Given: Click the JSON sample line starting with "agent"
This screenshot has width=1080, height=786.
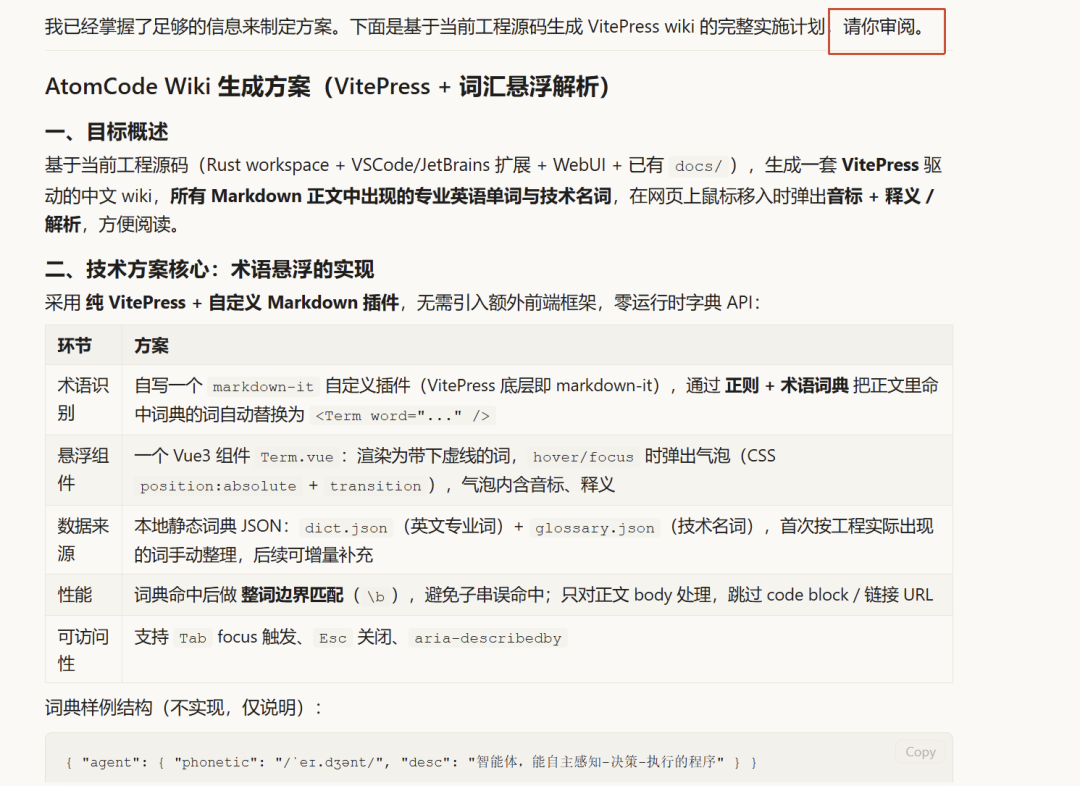Looking at the screenshot, I should (411, 762).
